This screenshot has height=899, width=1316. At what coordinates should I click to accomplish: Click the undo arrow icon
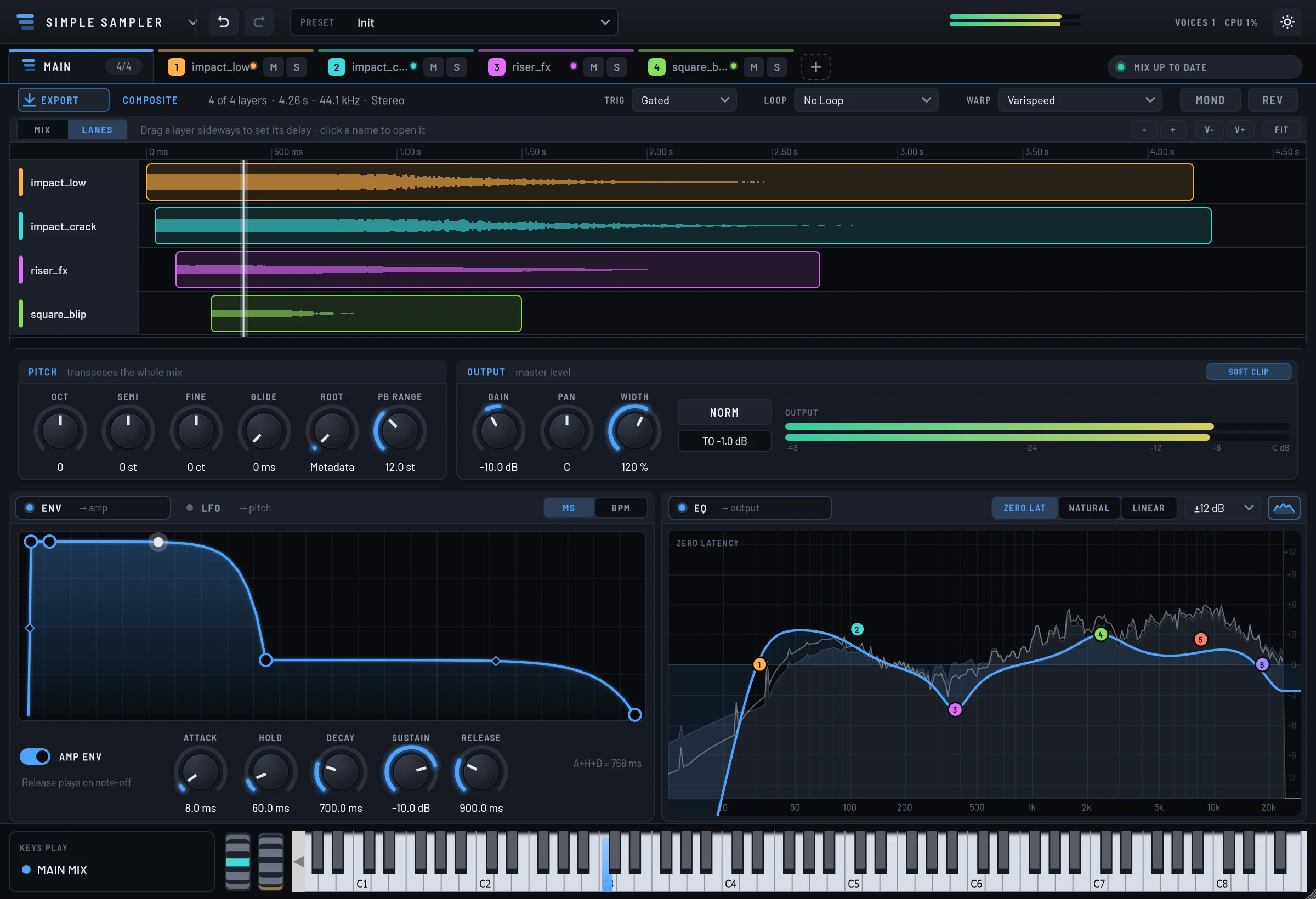pyautogui.click(x=224, y=22)
